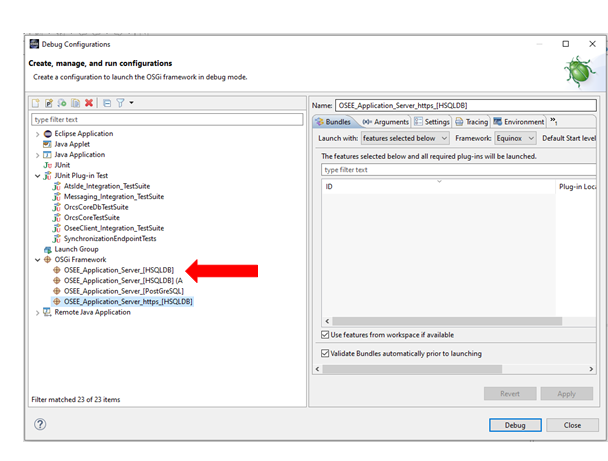Select OSEE_Application_Server_[PostGreSQL] configuration
Screen dimensions: 608x461
tap(124, 291)
